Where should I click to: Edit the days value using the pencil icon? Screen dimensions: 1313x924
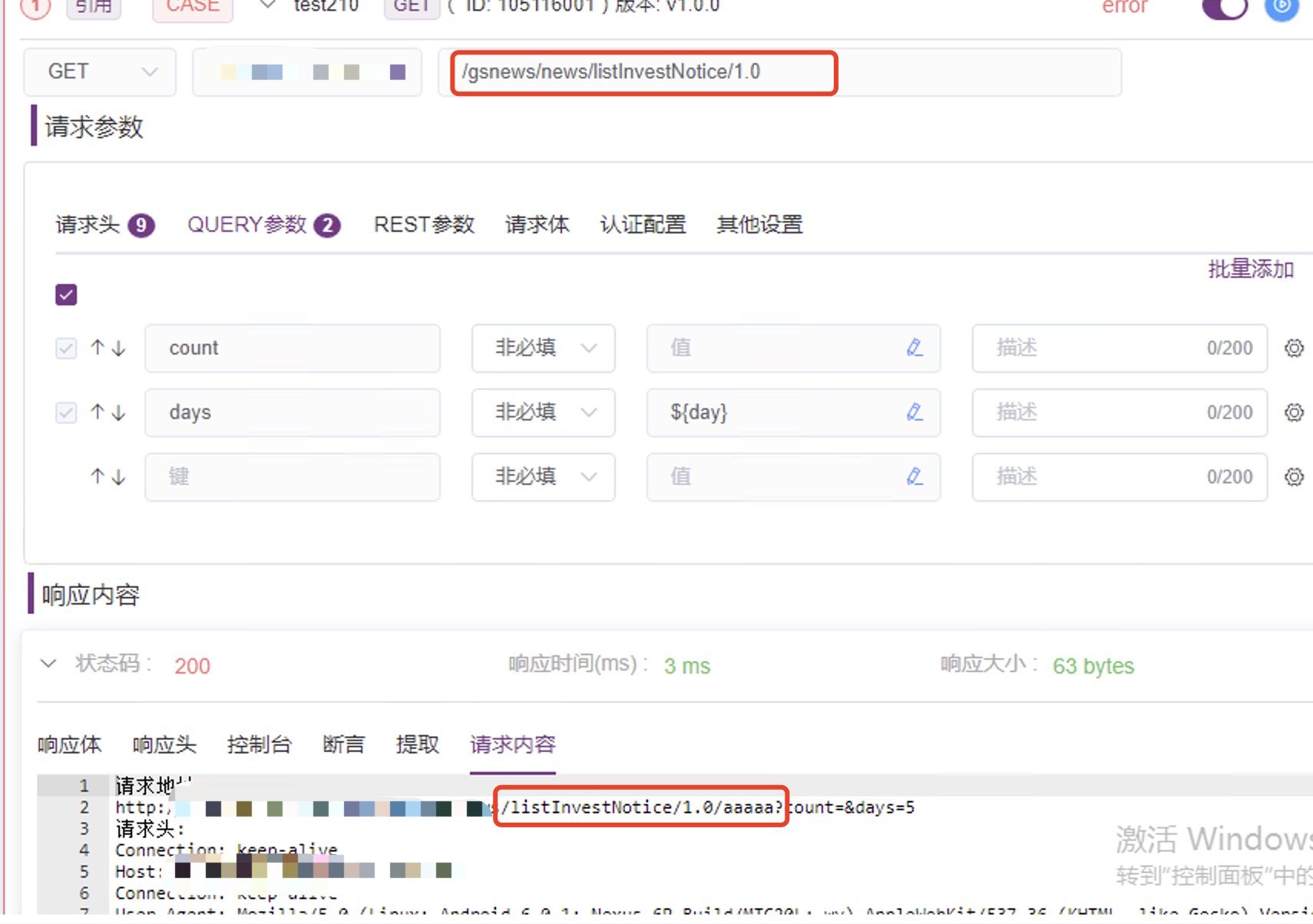pyautogui.click(x=914, y=412)
